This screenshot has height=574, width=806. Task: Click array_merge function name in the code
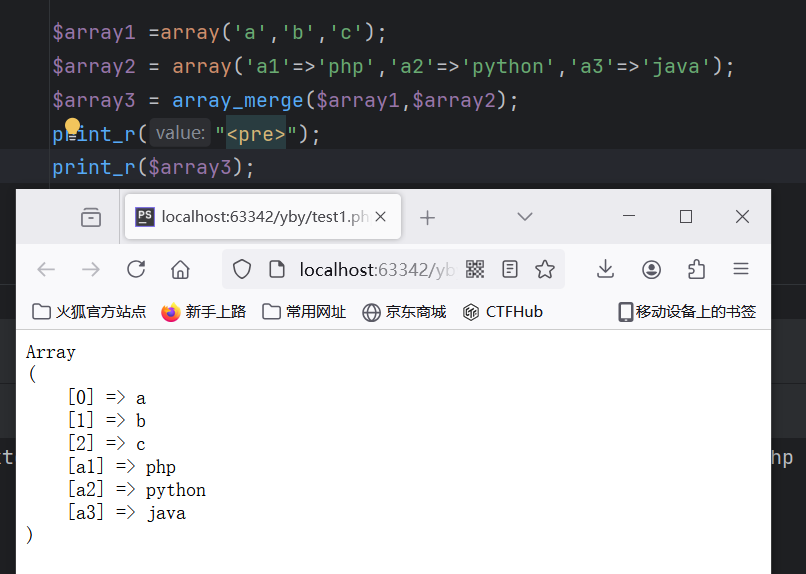pyautogui.click(x=237, y=100)
